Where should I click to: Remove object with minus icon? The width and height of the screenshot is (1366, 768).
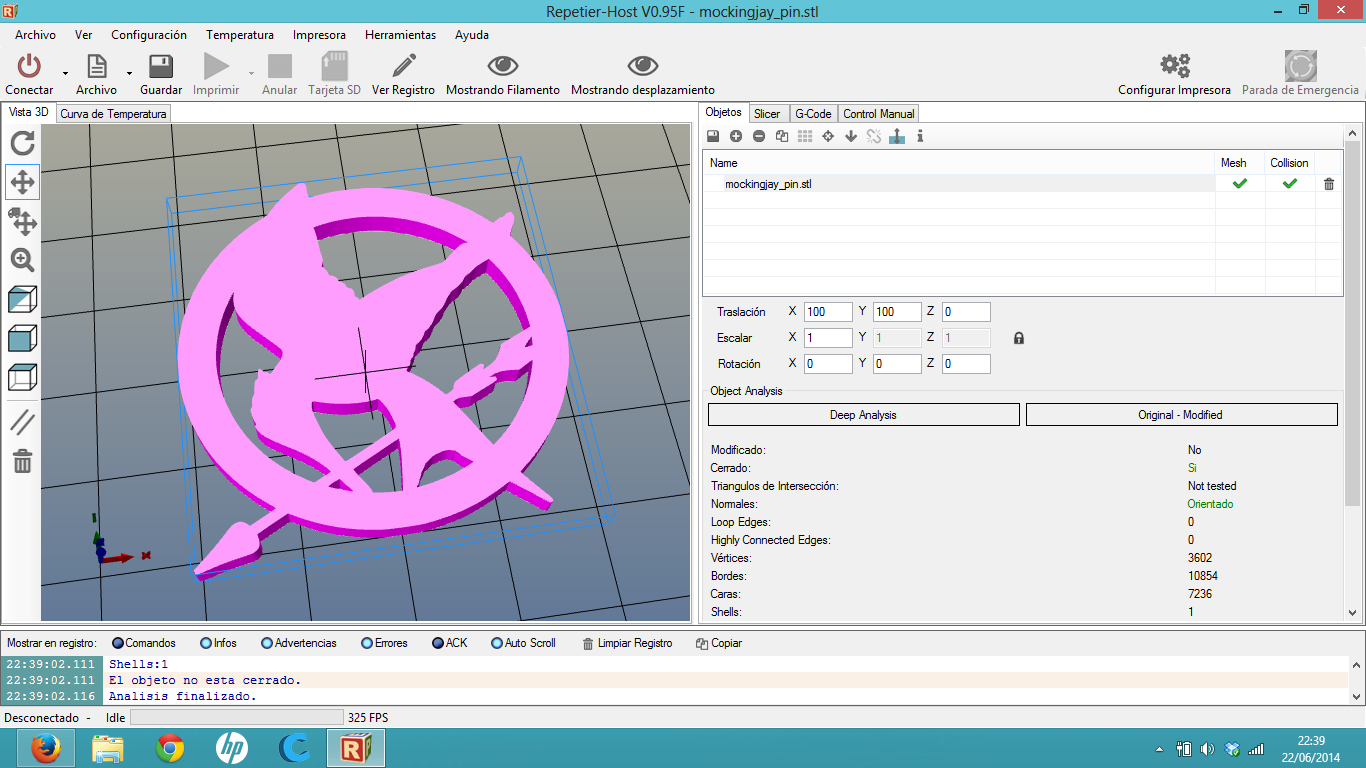point(759,136)
